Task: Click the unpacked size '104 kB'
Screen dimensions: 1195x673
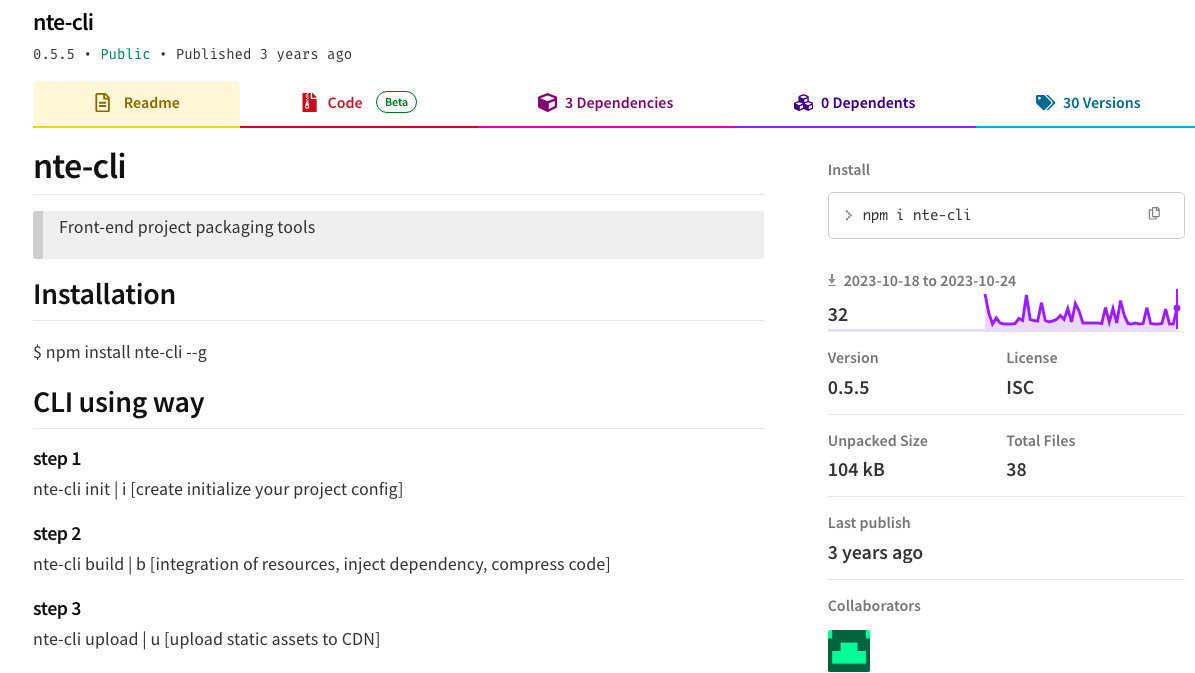Action: click(x=857, y=470)
